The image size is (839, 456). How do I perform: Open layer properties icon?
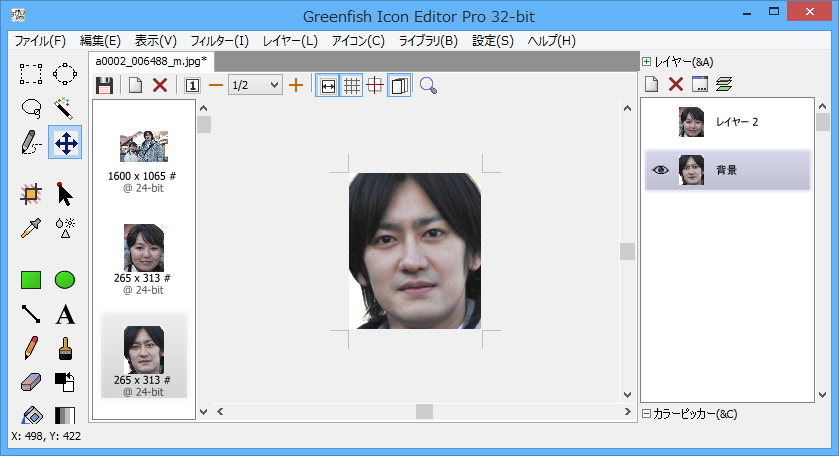click(x=699, y=84)
